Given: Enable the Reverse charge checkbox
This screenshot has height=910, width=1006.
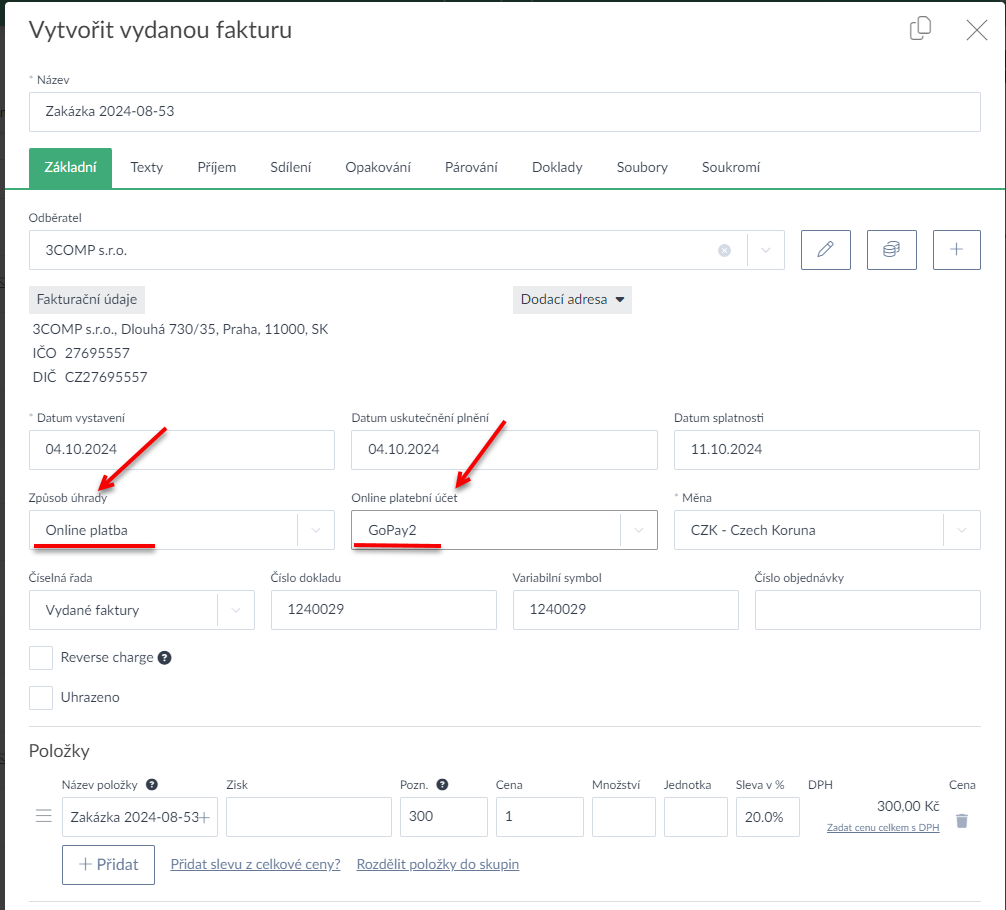Looking at the screenshot, I should tap(41, 658).
